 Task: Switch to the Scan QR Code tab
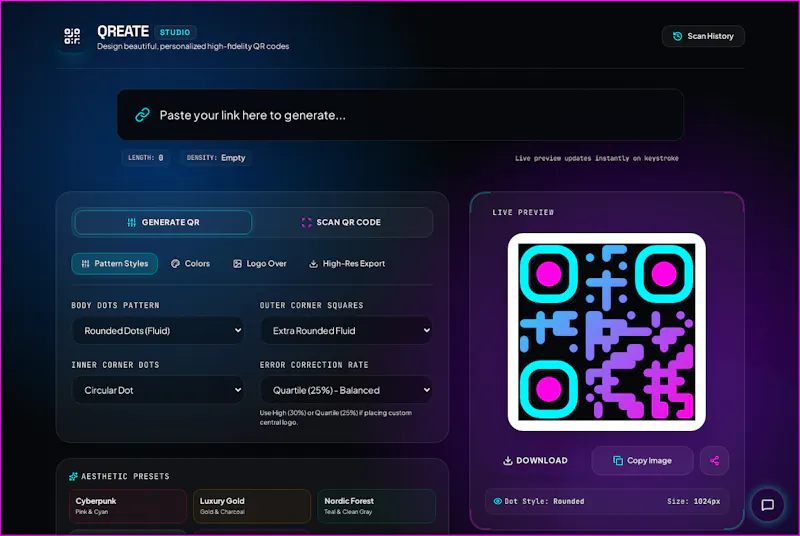point(341,222)
